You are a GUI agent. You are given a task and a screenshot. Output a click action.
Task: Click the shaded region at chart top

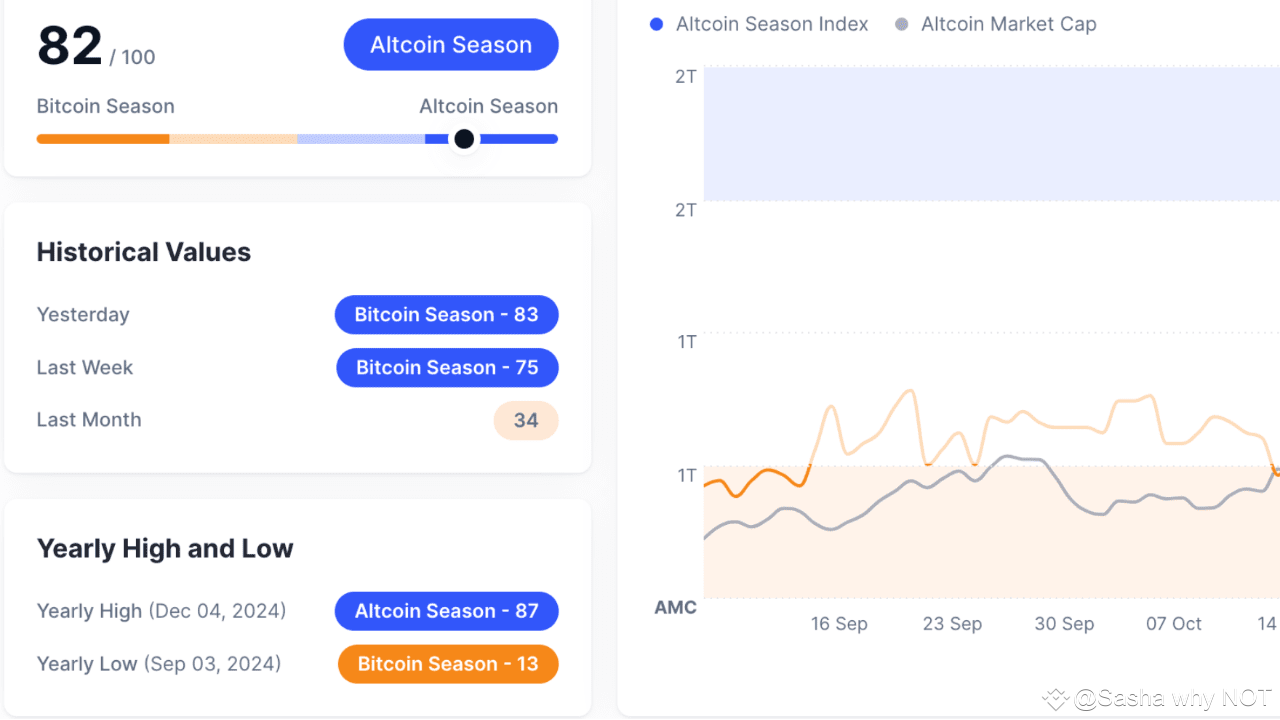click(990, 133)
